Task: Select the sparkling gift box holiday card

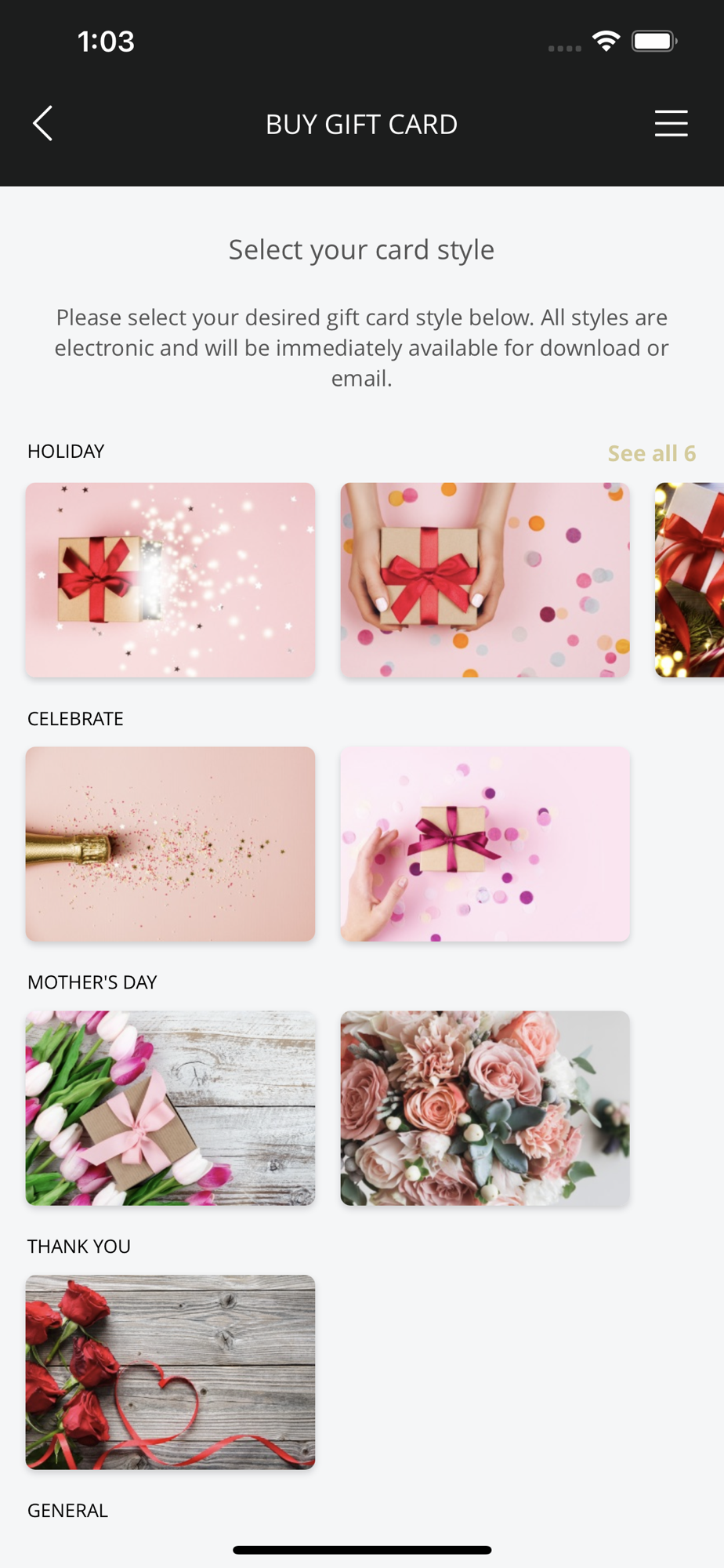Action: coord(171,580)
